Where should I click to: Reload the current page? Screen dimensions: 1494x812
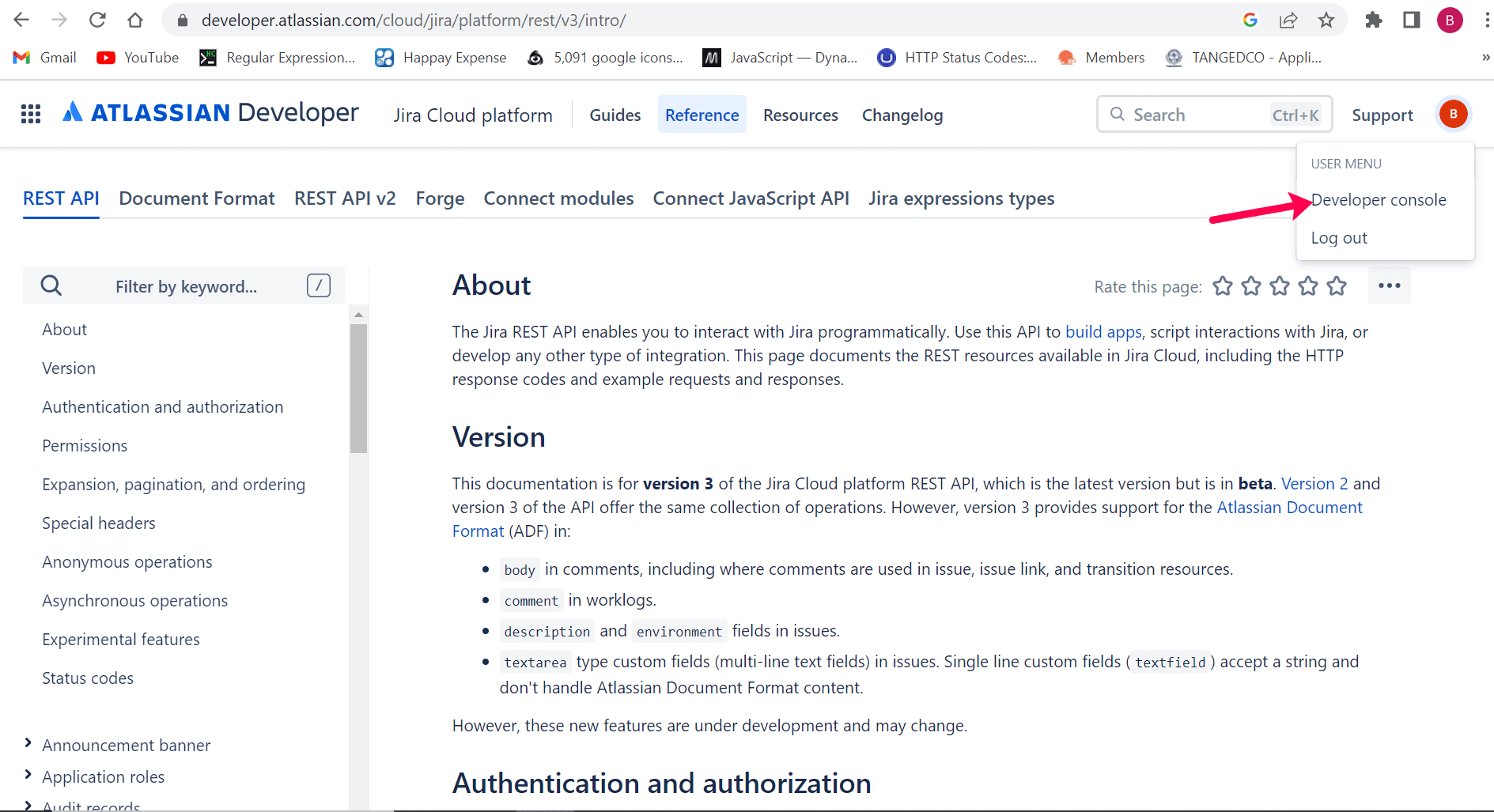(96, 20)
